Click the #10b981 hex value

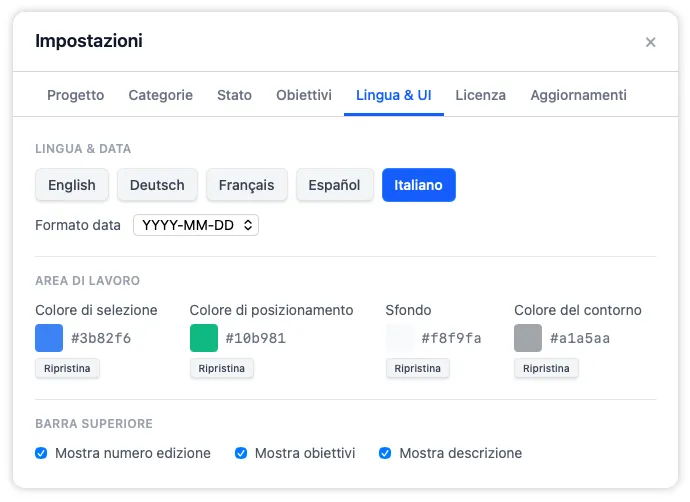(x=256, y=338)
